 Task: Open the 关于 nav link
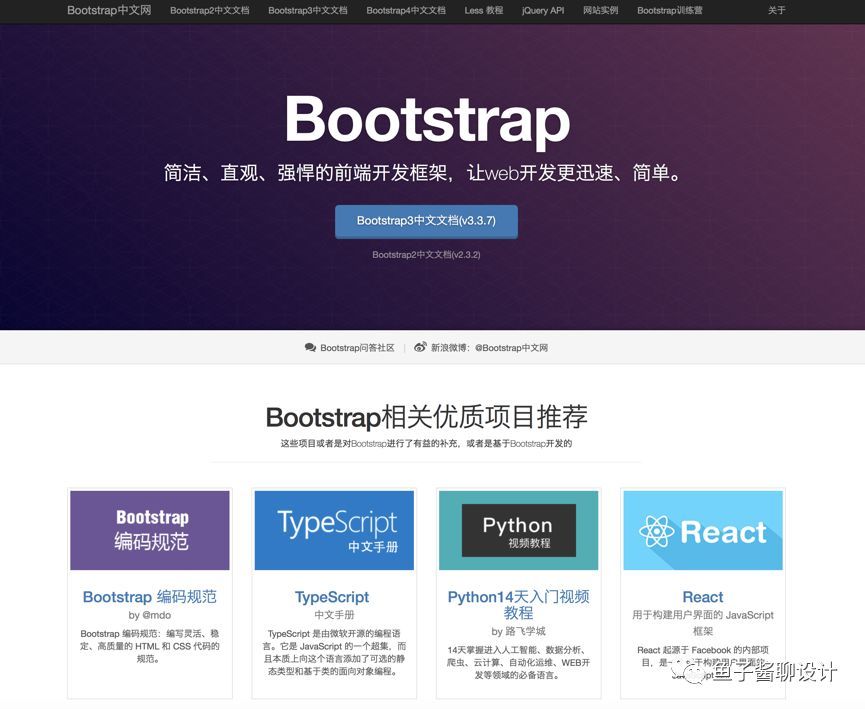[777, 10]
